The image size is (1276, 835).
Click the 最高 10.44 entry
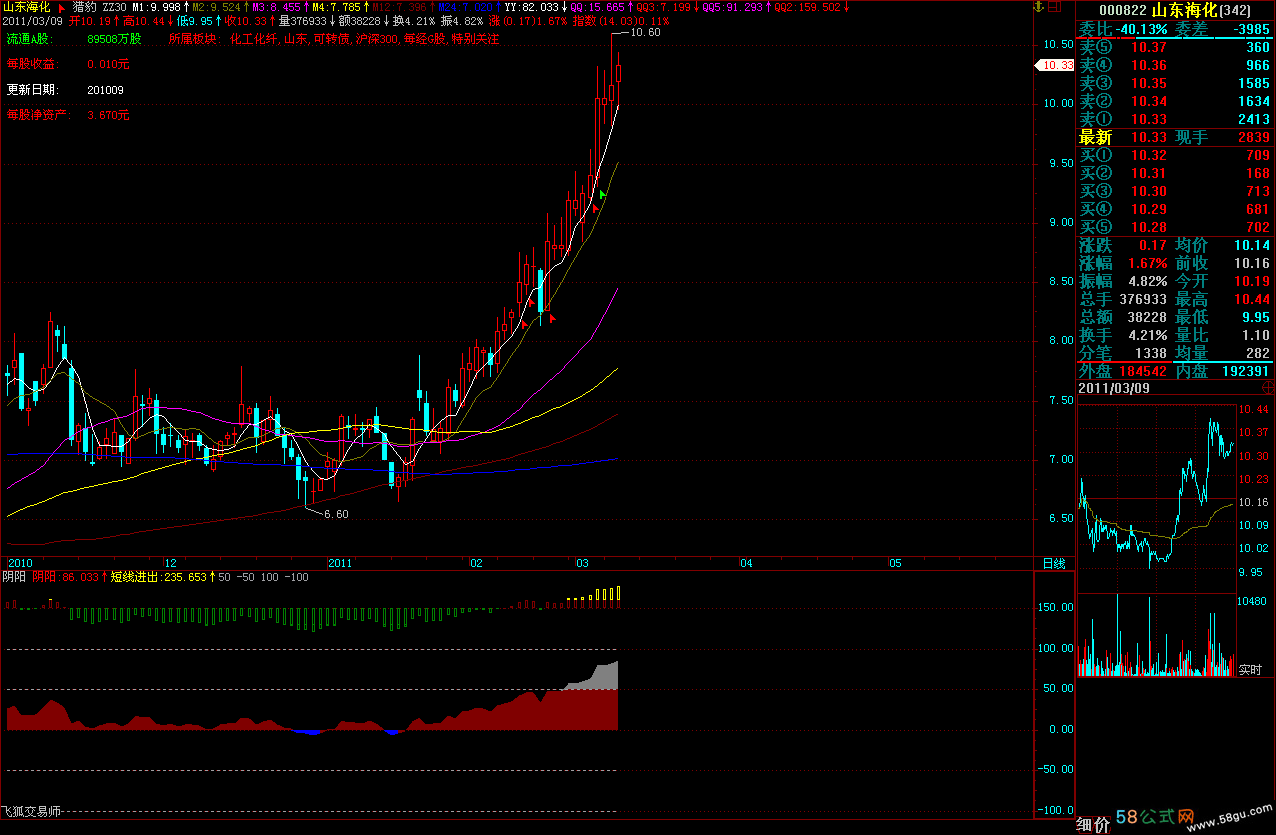coord(1223,299)
